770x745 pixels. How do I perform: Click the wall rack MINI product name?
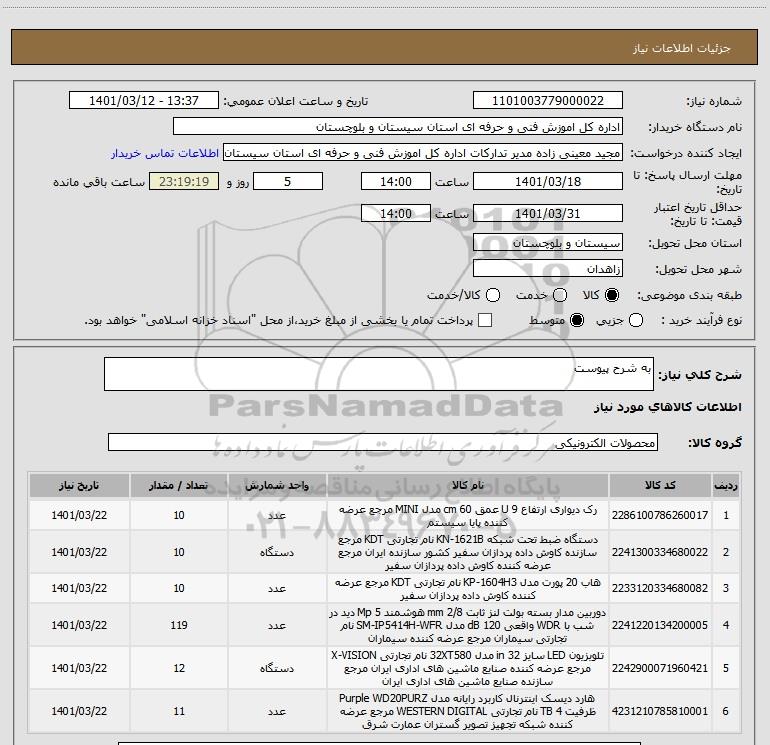468,516
